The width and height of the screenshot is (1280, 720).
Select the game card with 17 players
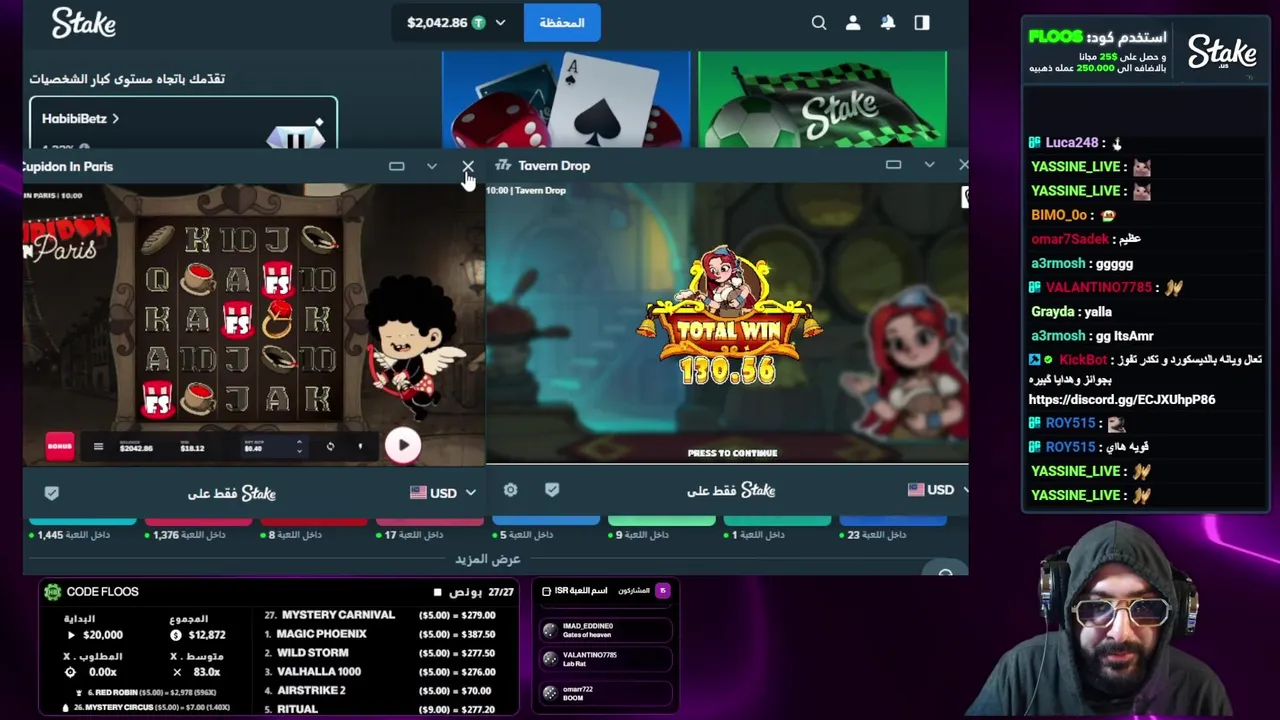pyautogui.click(x=429, y=528)
